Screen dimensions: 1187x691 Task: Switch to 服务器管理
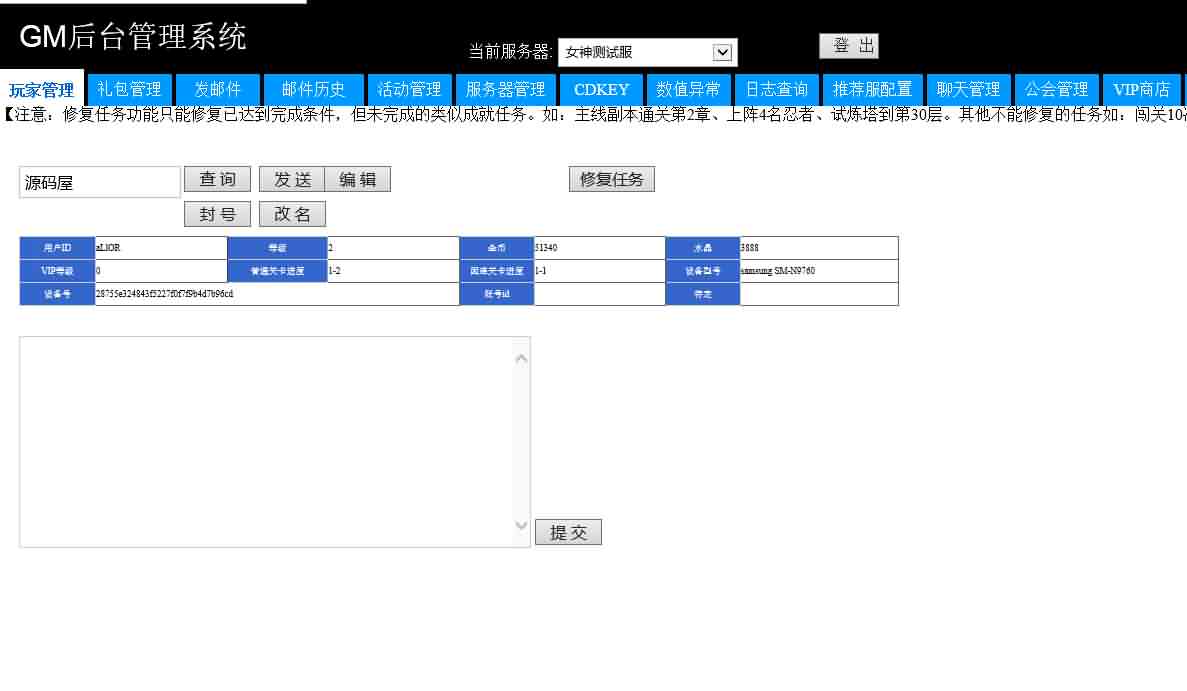[x=505, y=89]
